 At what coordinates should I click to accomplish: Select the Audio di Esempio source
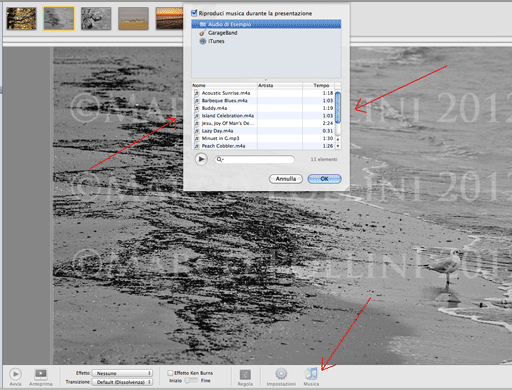266,24
